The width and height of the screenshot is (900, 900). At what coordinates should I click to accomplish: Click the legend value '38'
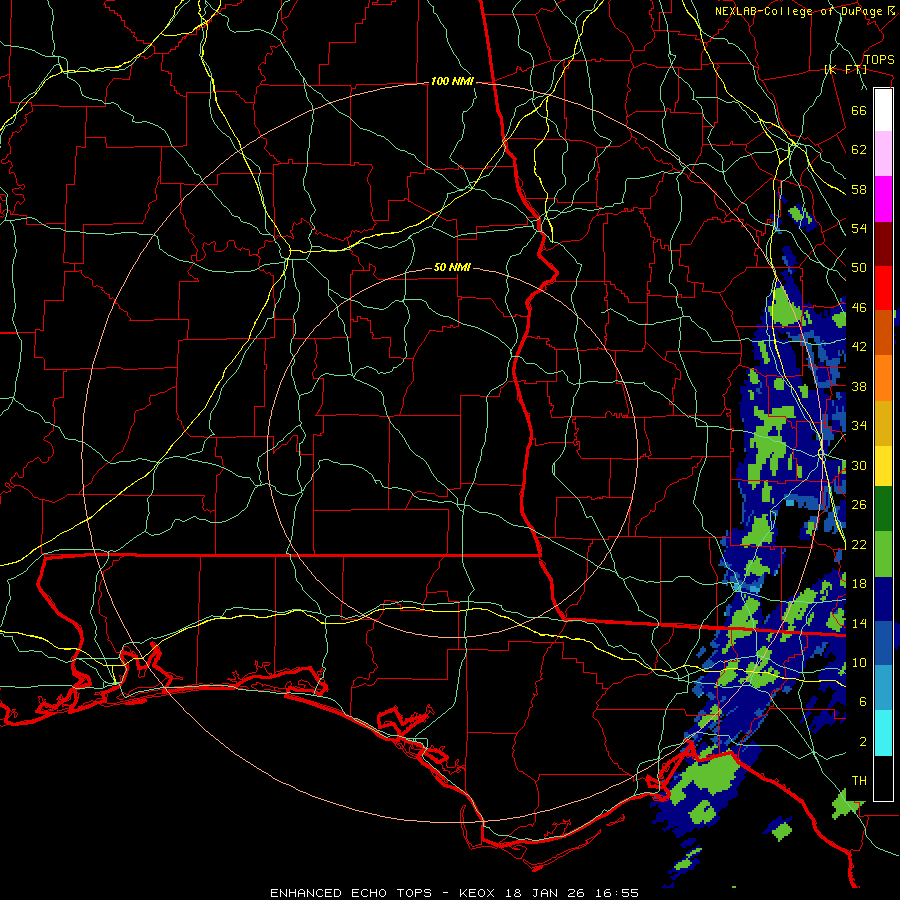point(859,386)
